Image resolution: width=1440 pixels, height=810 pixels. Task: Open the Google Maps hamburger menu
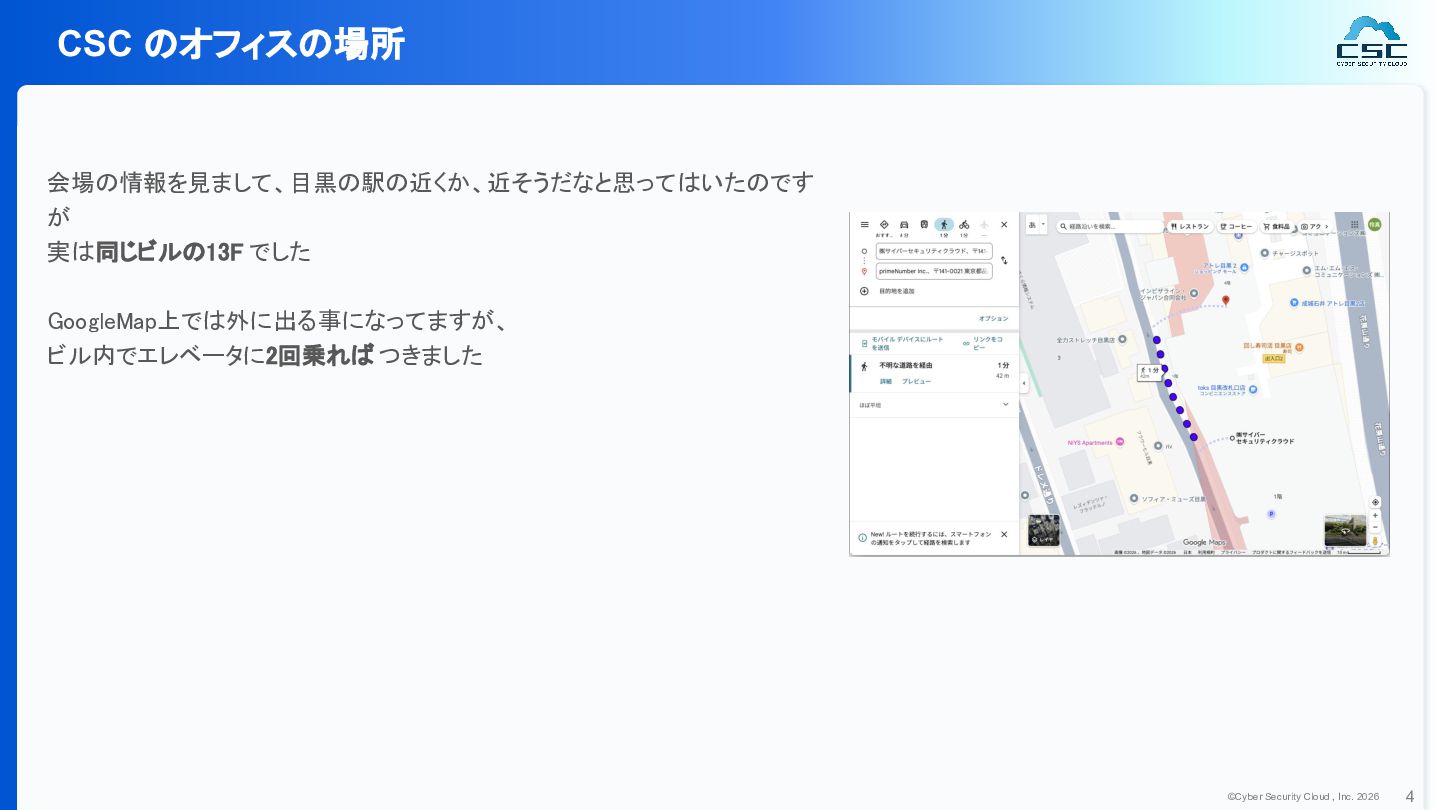[x=865, y=225]
